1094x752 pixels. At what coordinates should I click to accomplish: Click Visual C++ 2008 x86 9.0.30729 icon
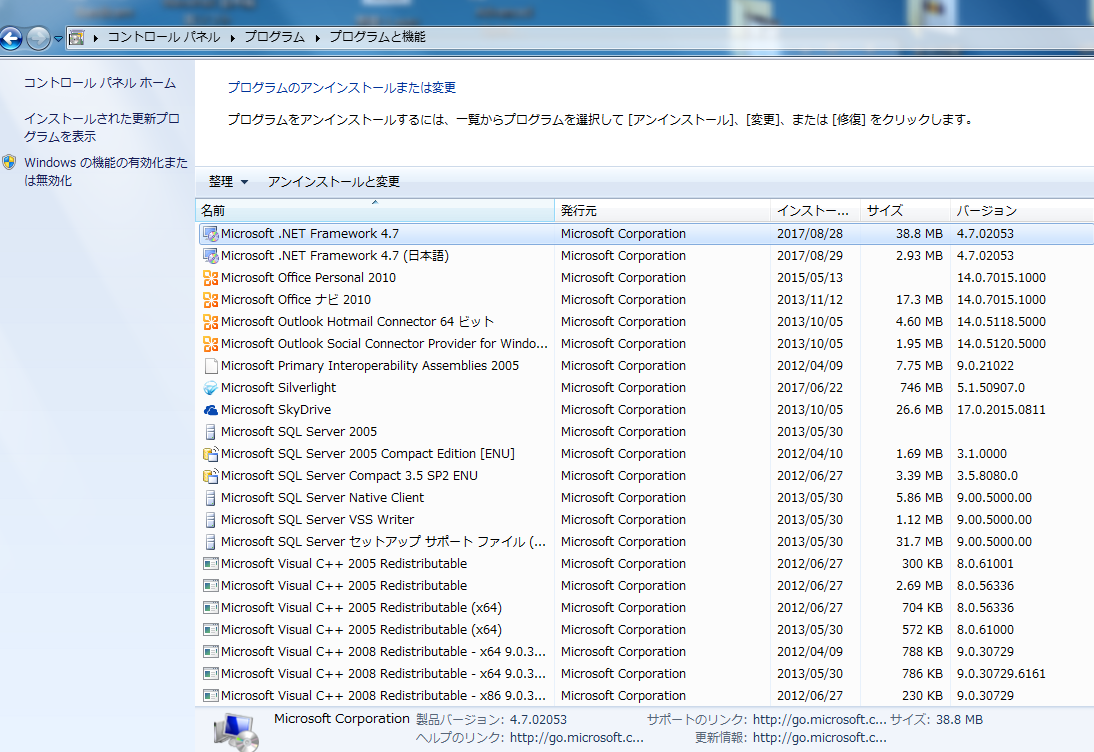pyautogui.click(x=210, y=695)
